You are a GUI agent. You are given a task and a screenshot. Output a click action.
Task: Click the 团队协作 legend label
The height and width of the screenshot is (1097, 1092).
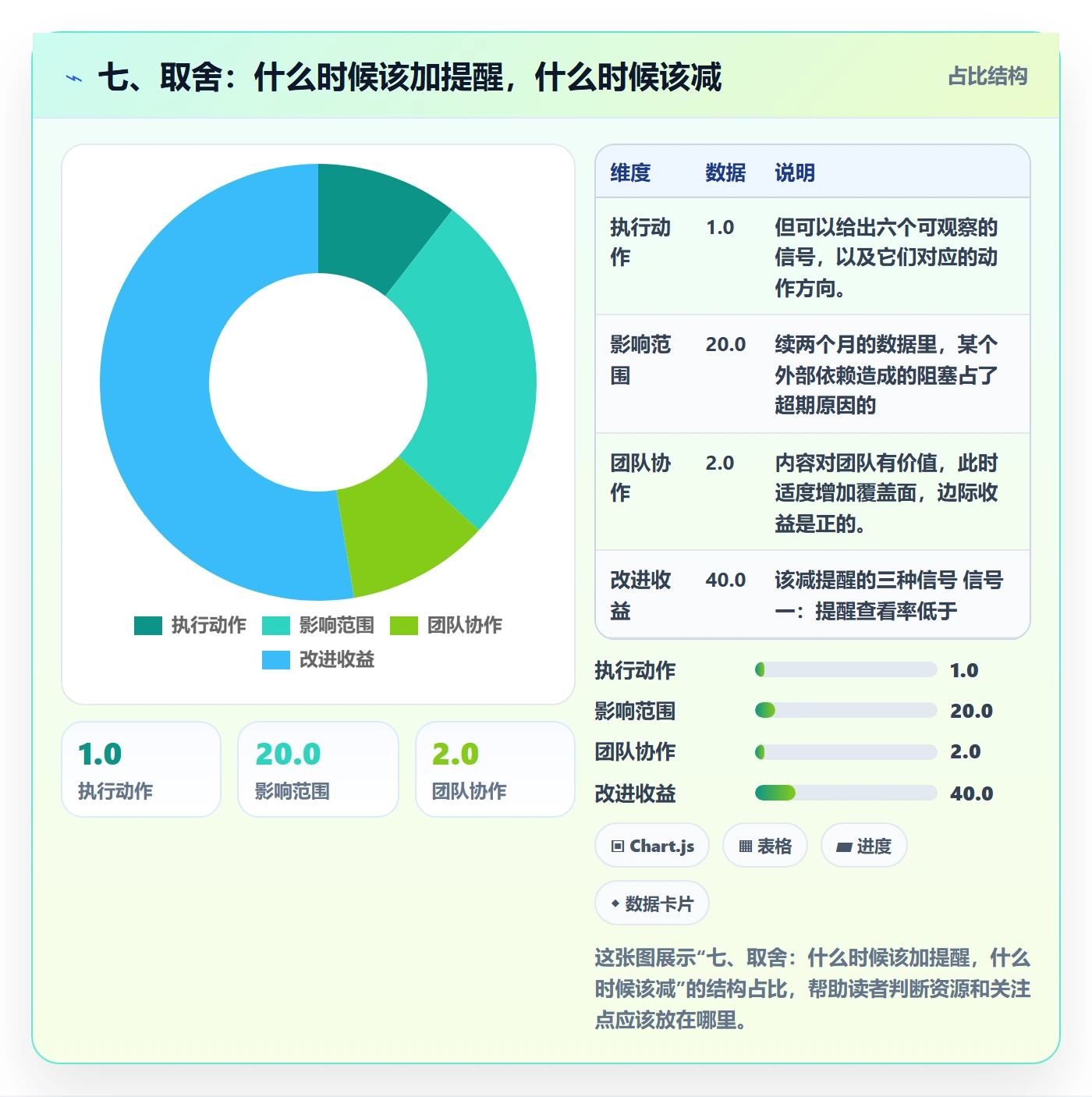pyautogui.click(x=464, y=626)
